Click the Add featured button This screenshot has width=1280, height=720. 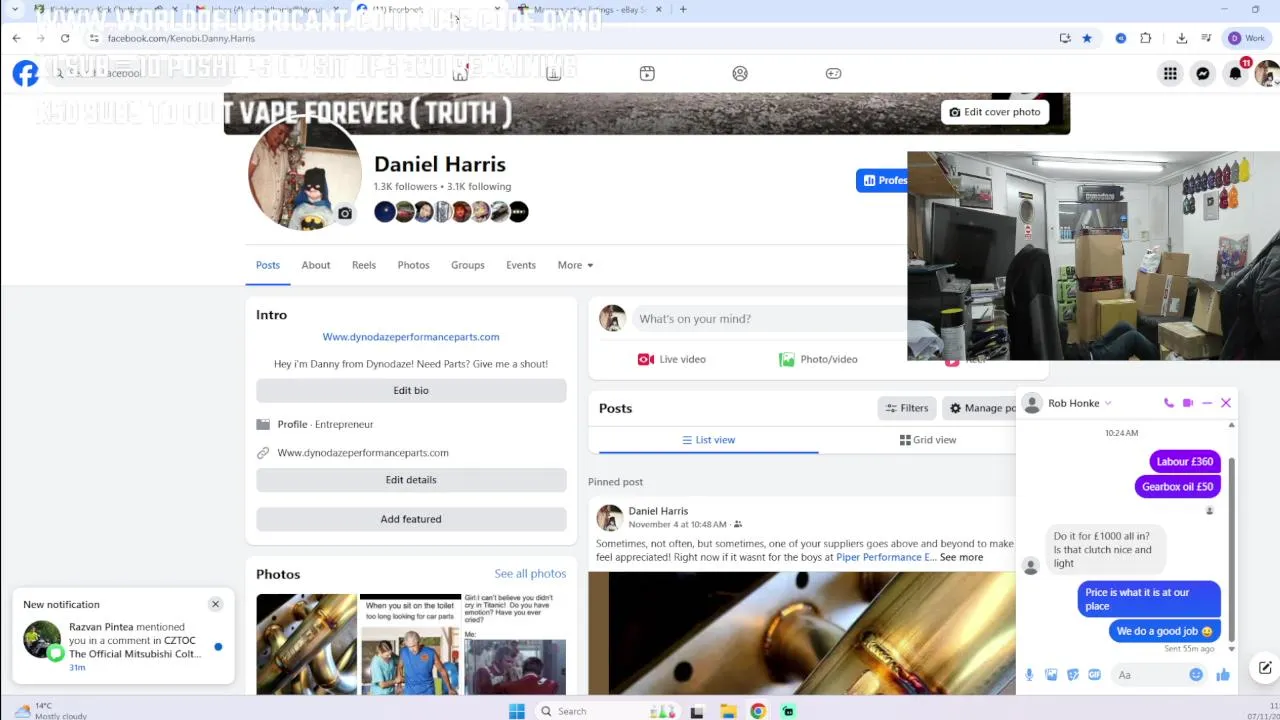(411, 519)
